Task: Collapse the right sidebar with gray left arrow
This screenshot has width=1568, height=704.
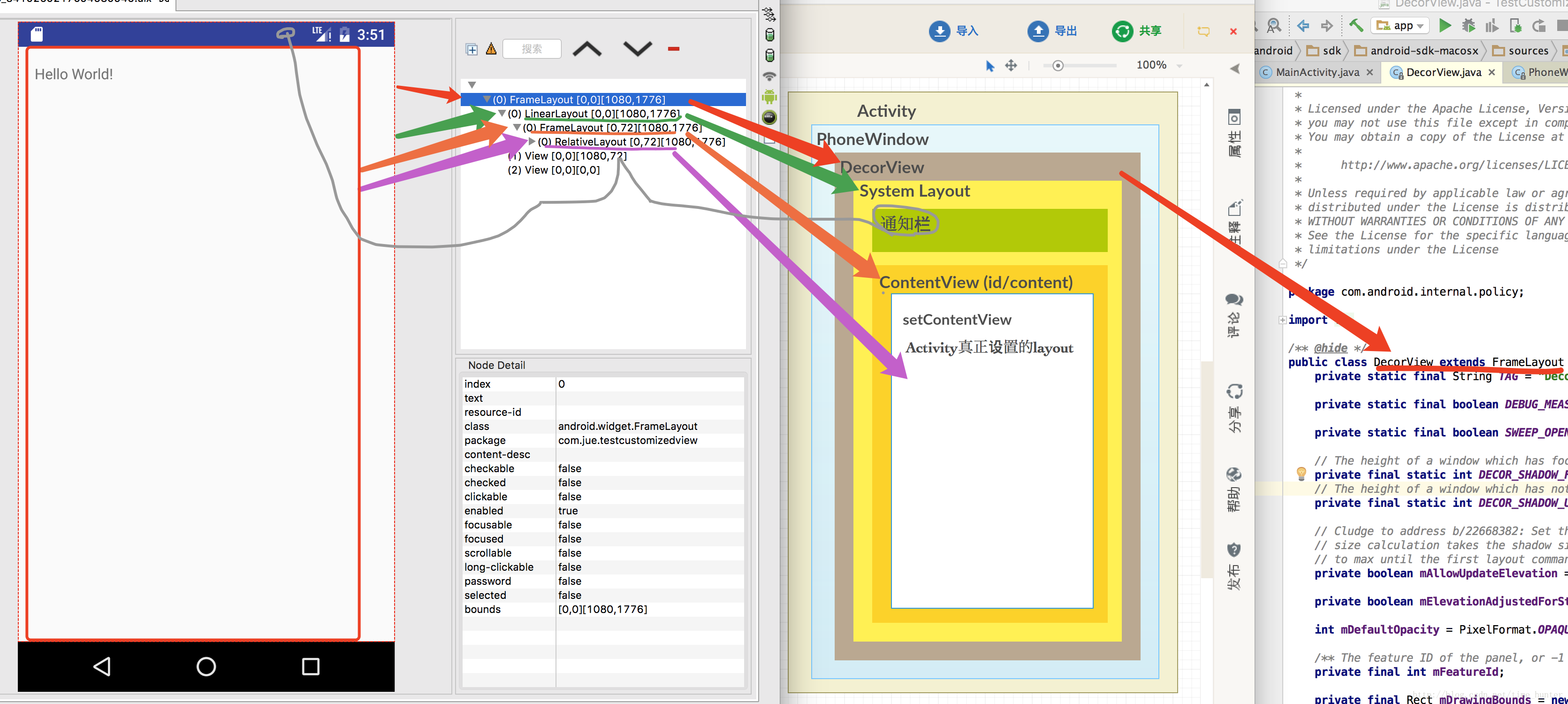Action: 1234,68
